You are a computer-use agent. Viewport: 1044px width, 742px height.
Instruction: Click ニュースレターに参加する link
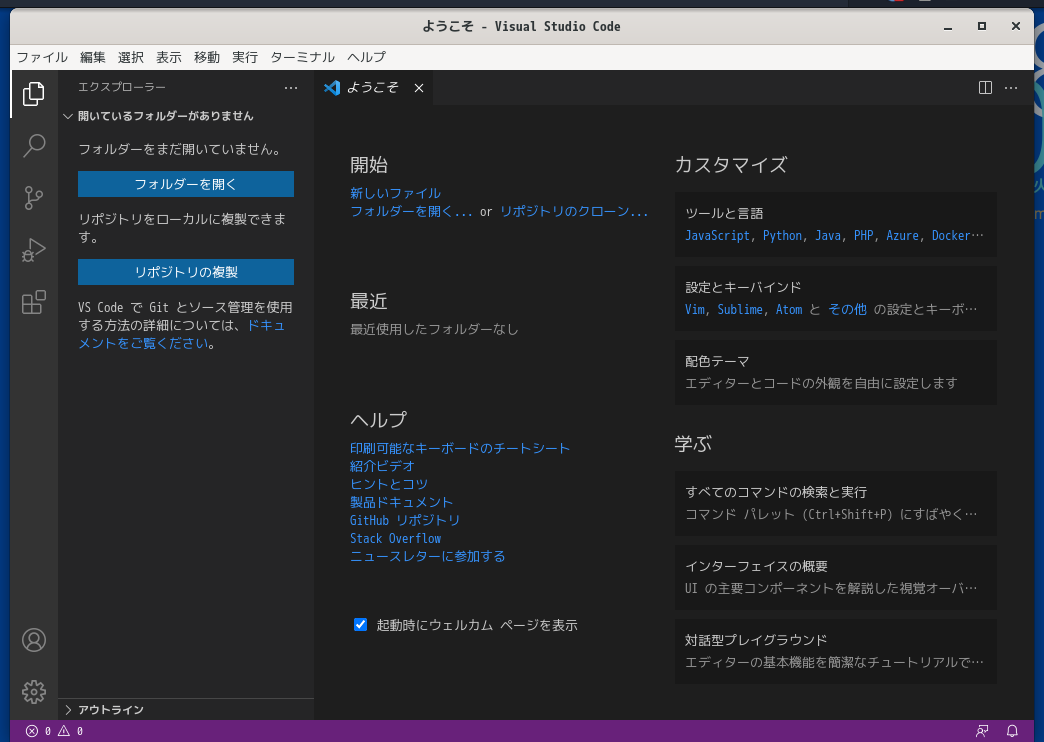point(427,556)
